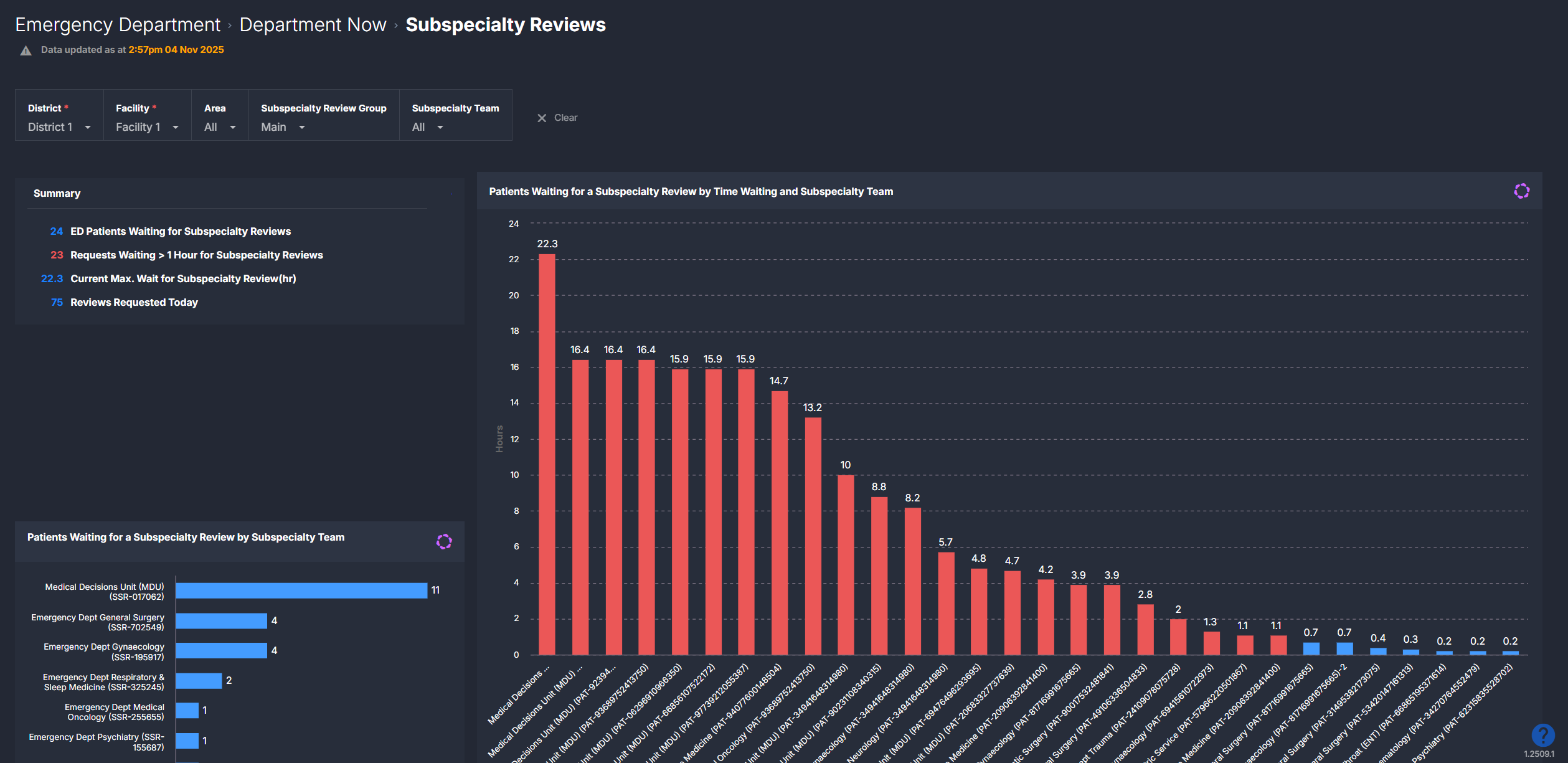Click the data warning triangle icon
The image size is (1568, 763).
(26, 50)
